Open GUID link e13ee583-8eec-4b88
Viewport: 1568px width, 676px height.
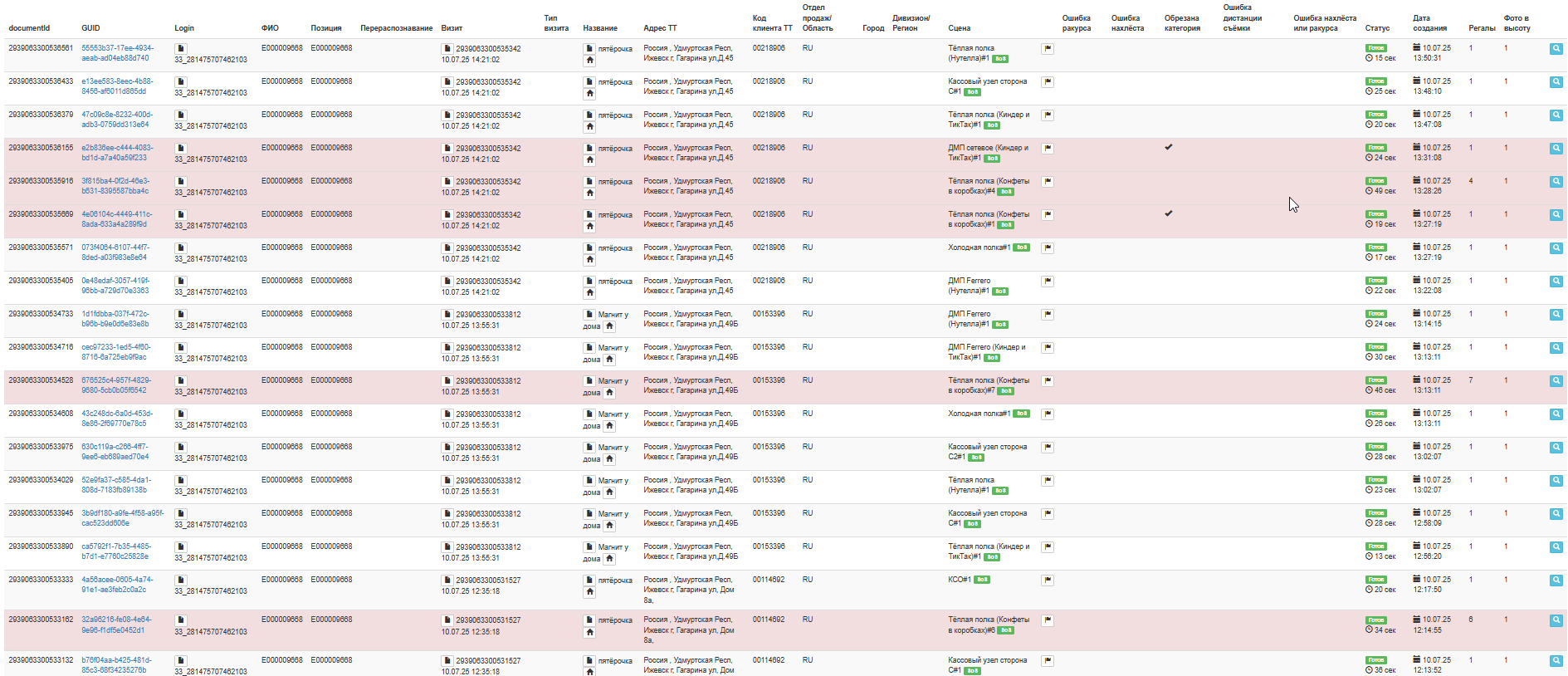[117, 86]
